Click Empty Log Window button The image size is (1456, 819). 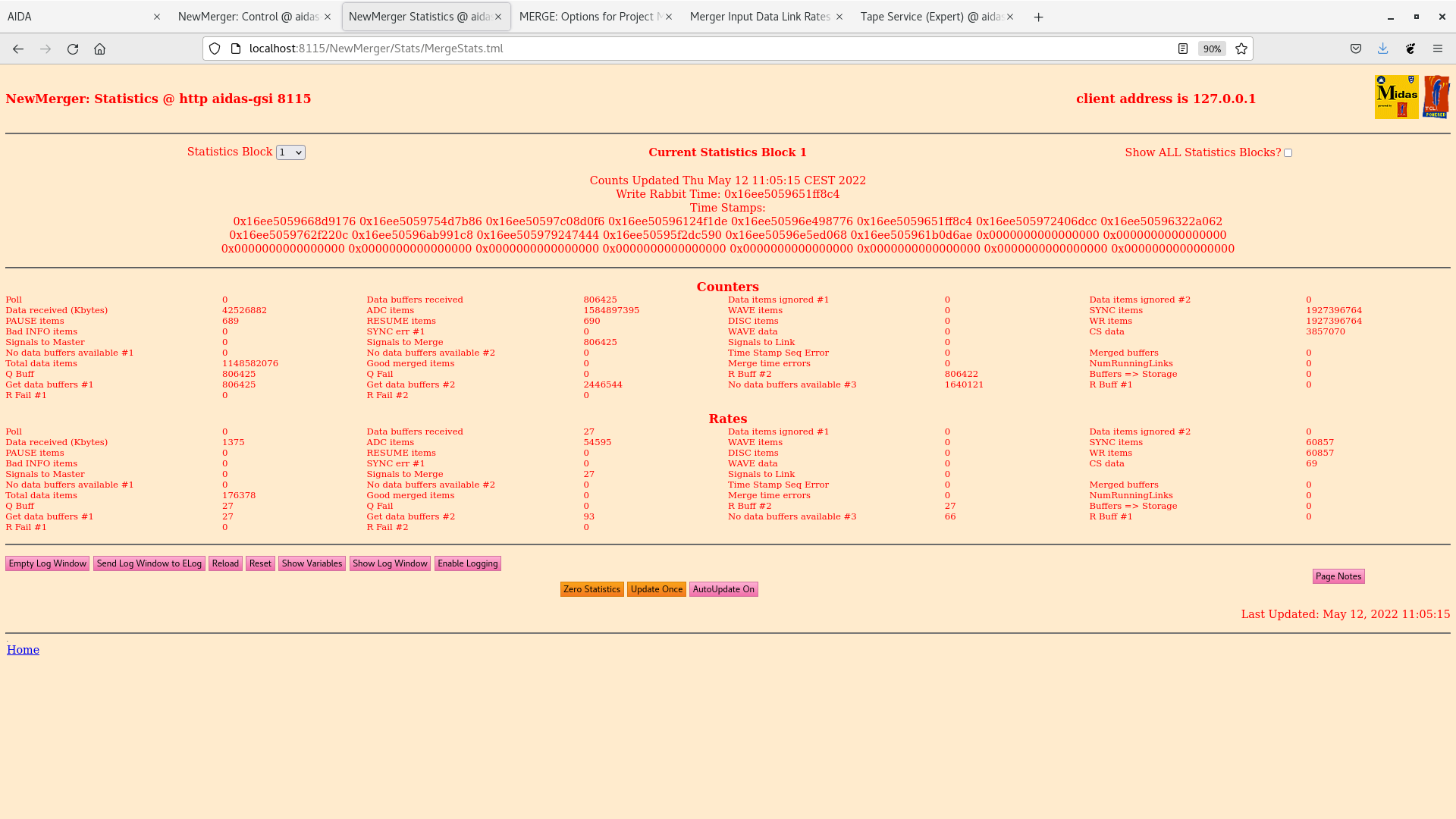(x=48, y=563)
